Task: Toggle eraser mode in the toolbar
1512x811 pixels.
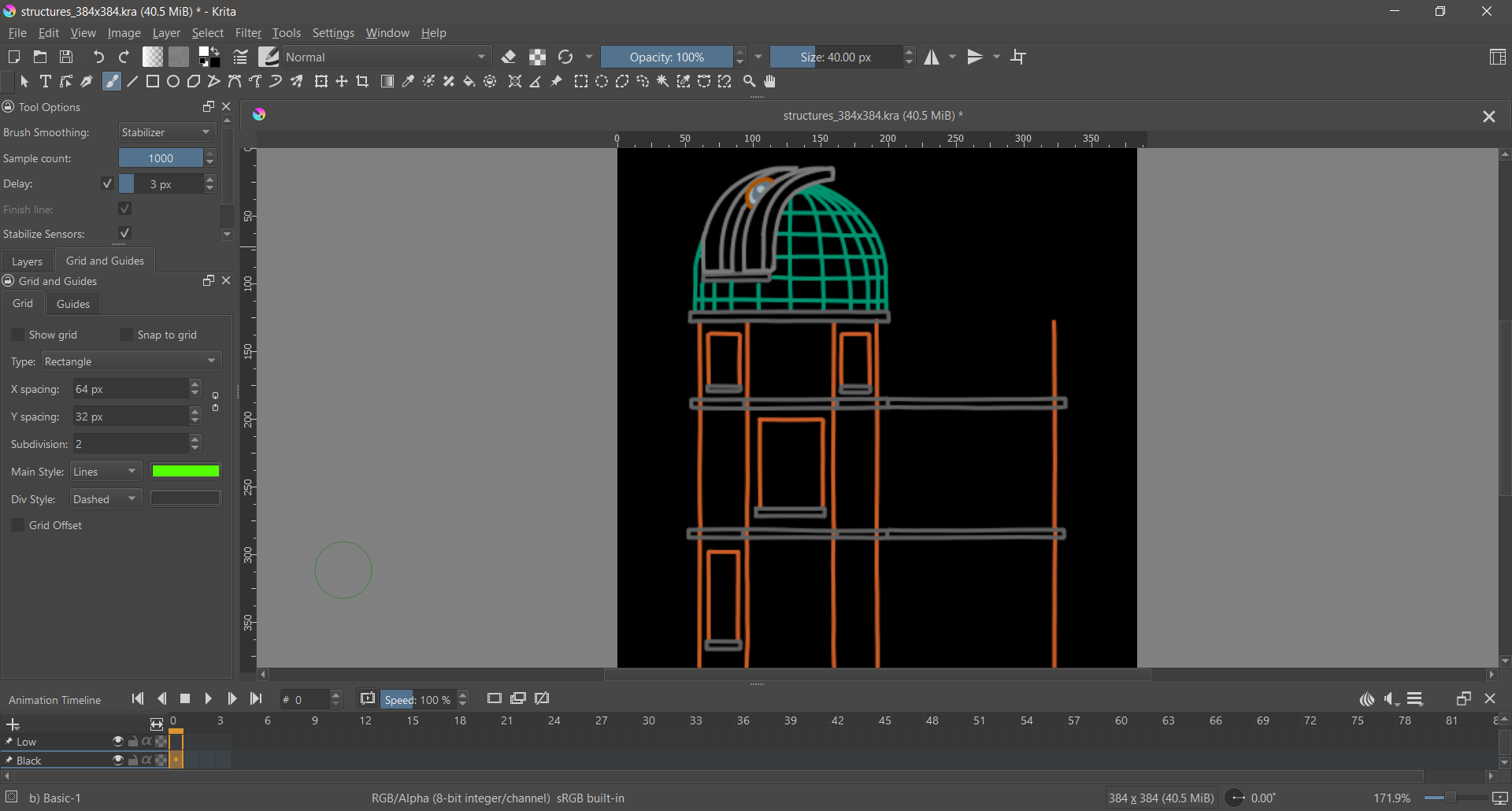Action: pyautogui.click(x=510, y=57)
